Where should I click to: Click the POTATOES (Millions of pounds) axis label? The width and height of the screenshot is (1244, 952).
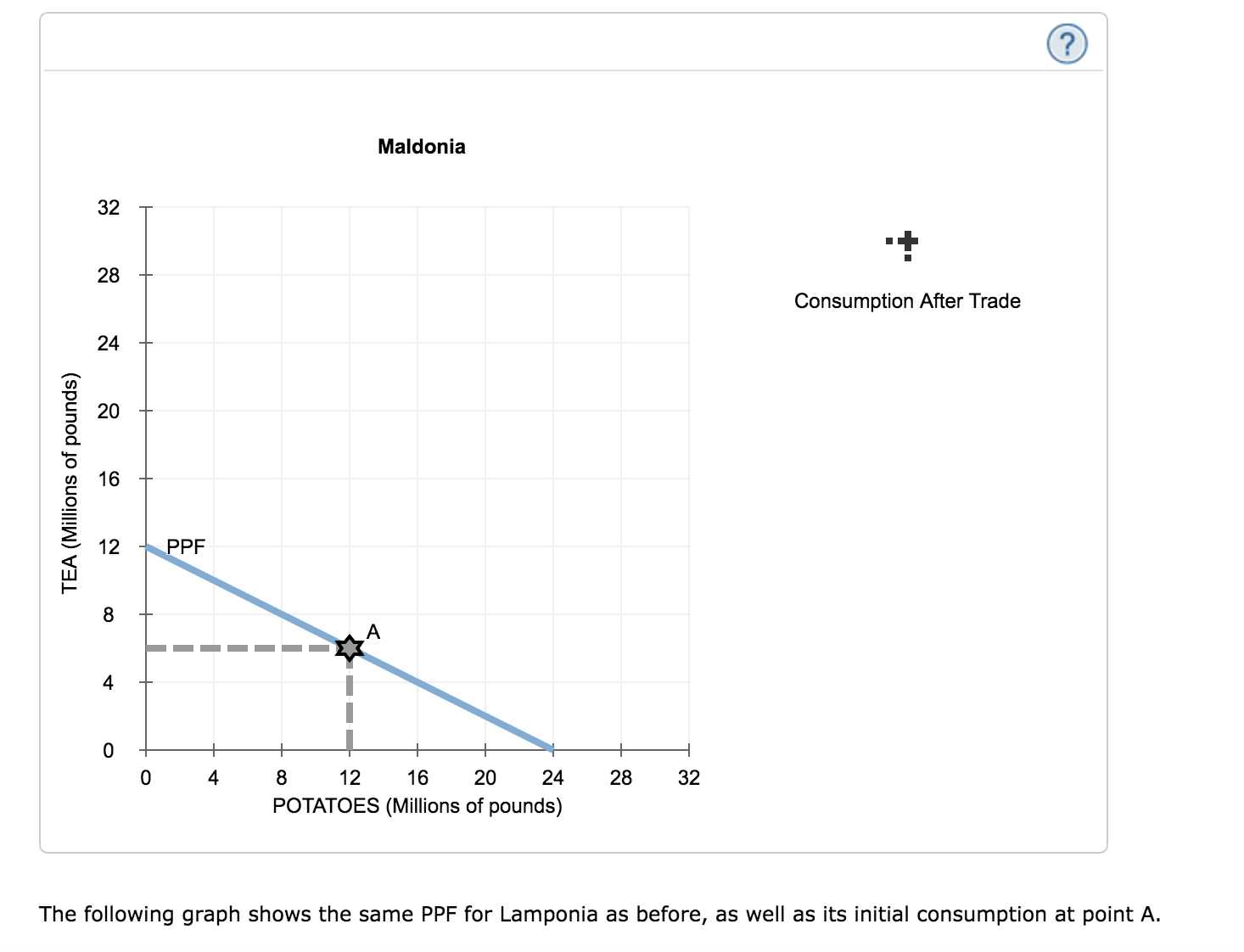(417, 804)
